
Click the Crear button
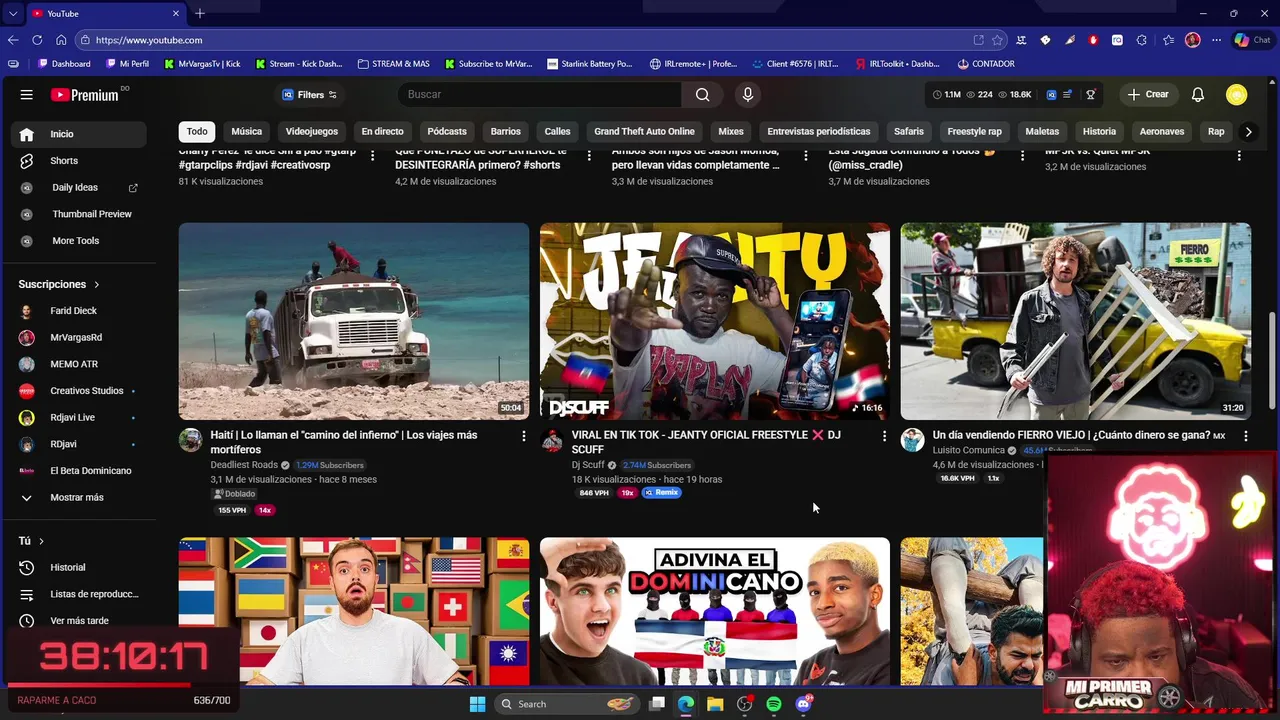click(1148, 94)
